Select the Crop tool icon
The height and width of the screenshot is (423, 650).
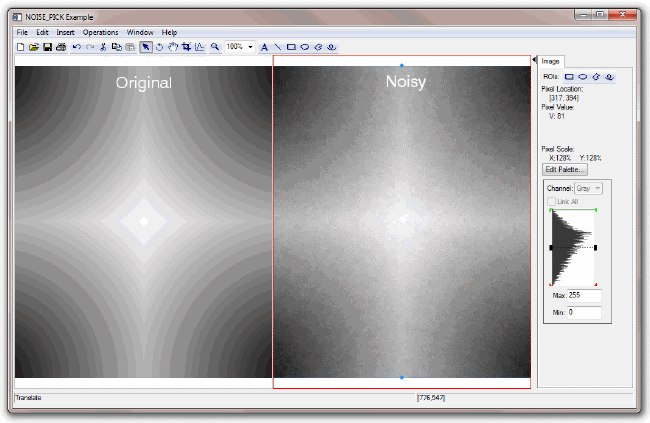pos(186,47)
